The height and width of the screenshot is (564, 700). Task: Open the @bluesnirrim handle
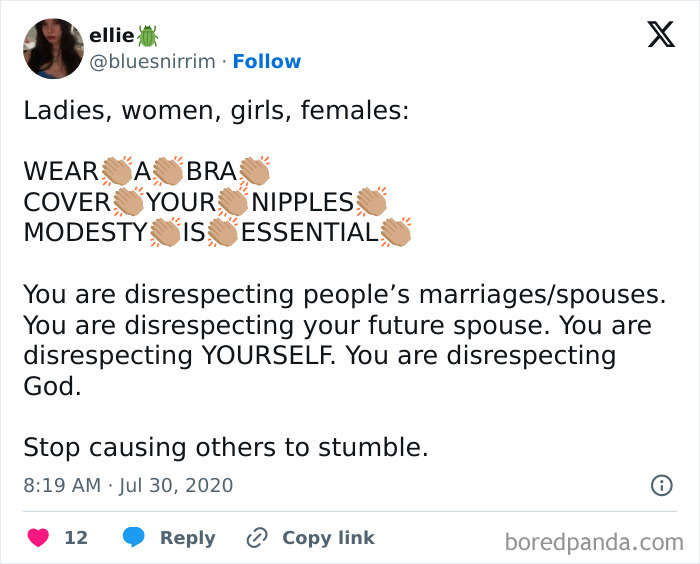(x=154, y=62)
